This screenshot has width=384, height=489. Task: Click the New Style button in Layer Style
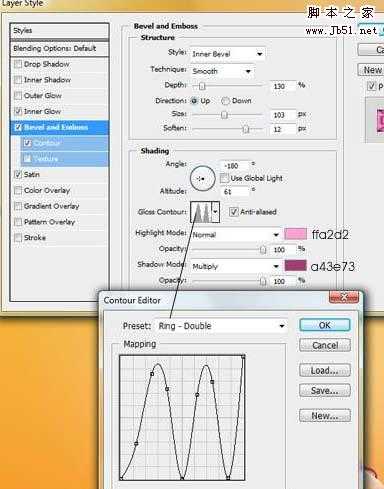[x=371, y=70]
